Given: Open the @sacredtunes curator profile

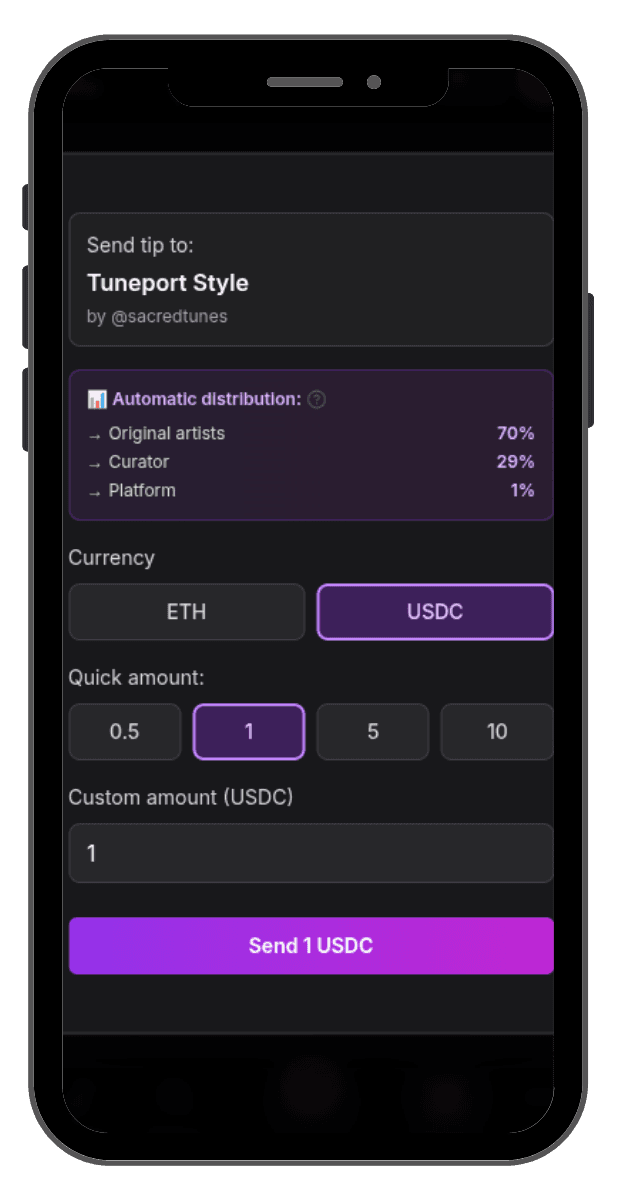Looking at the screenshot, I should 169,316.
